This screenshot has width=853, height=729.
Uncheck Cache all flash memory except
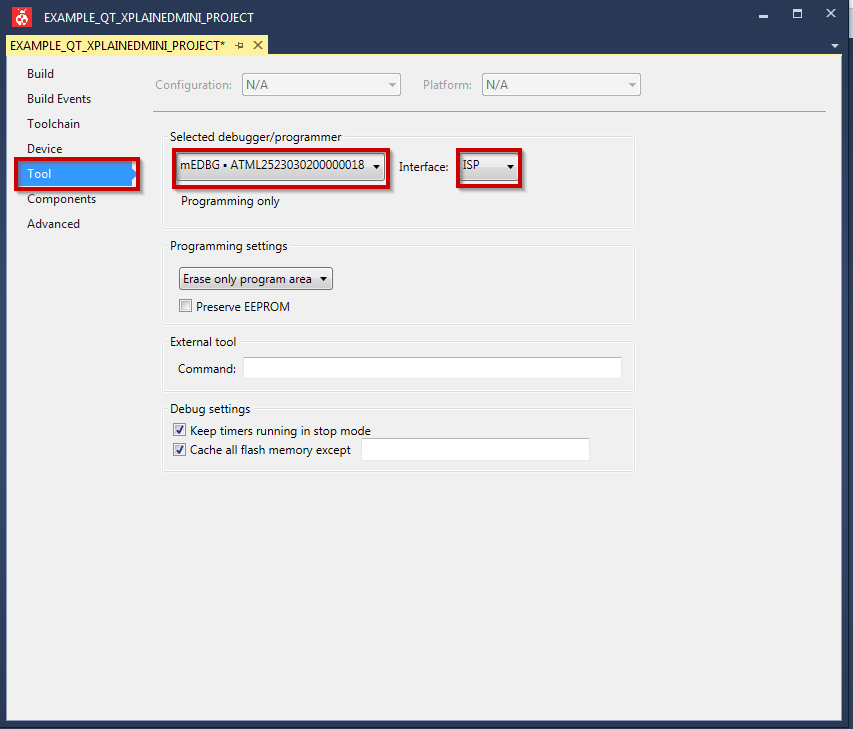180,450
